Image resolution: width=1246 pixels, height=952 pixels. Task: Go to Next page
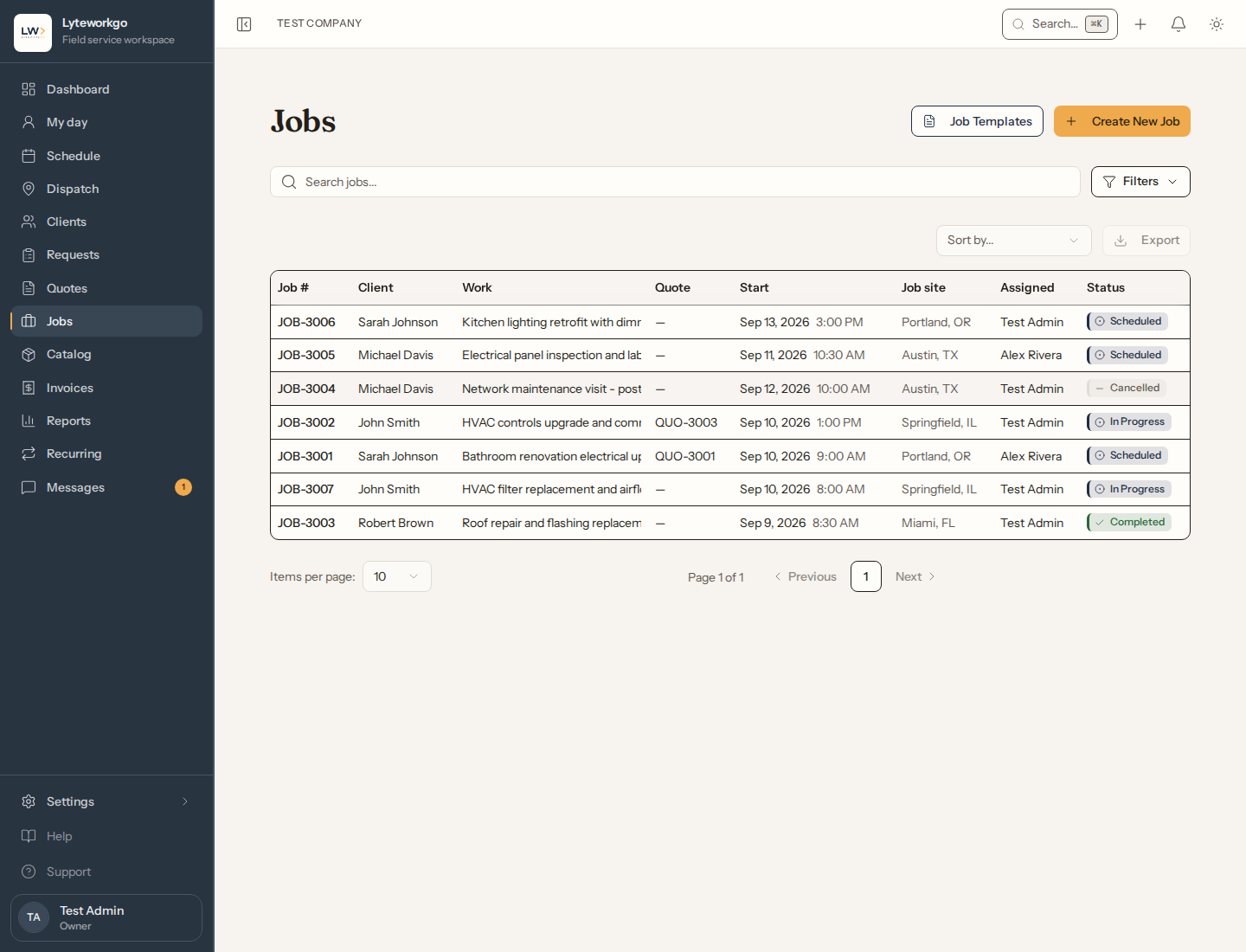[915, 576]
